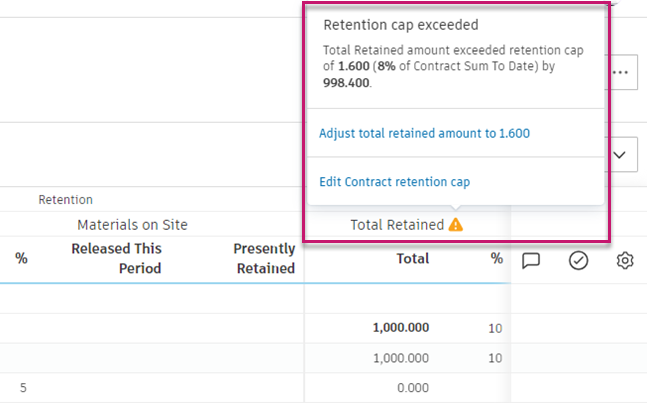Select the 'Presently Retained' column header
647x403 pixels.
click(x=264, y=258)
